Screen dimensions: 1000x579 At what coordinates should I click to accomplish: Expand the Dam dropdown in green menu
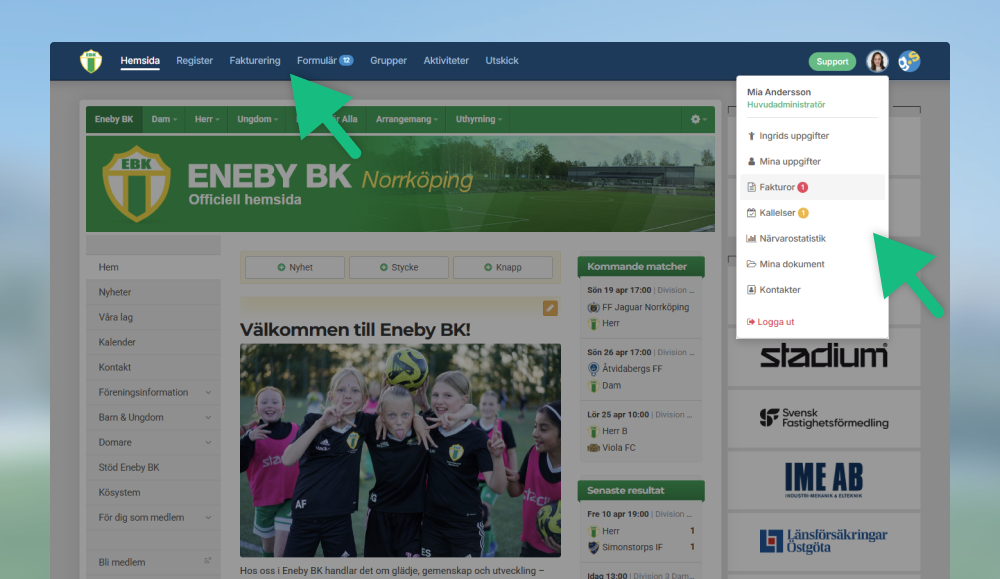(164, 119)
